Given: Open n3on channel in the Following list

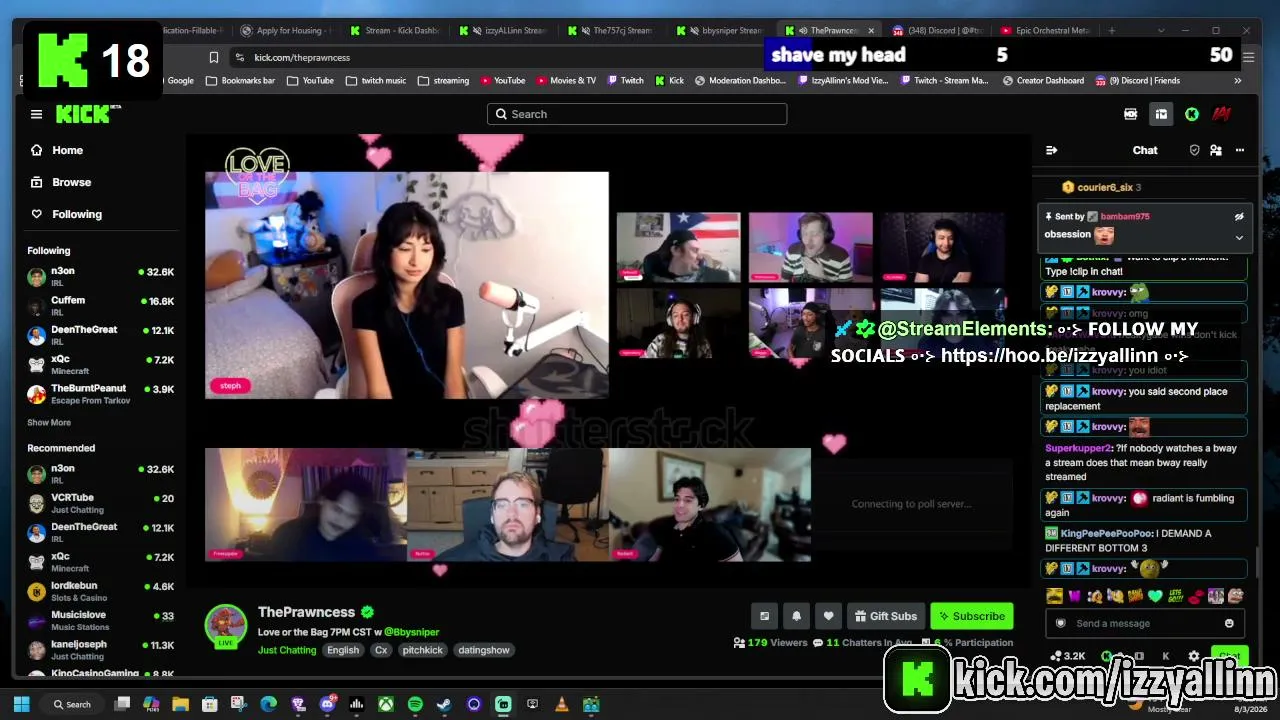Looking at the screenshot, I should tap(100, 276).
